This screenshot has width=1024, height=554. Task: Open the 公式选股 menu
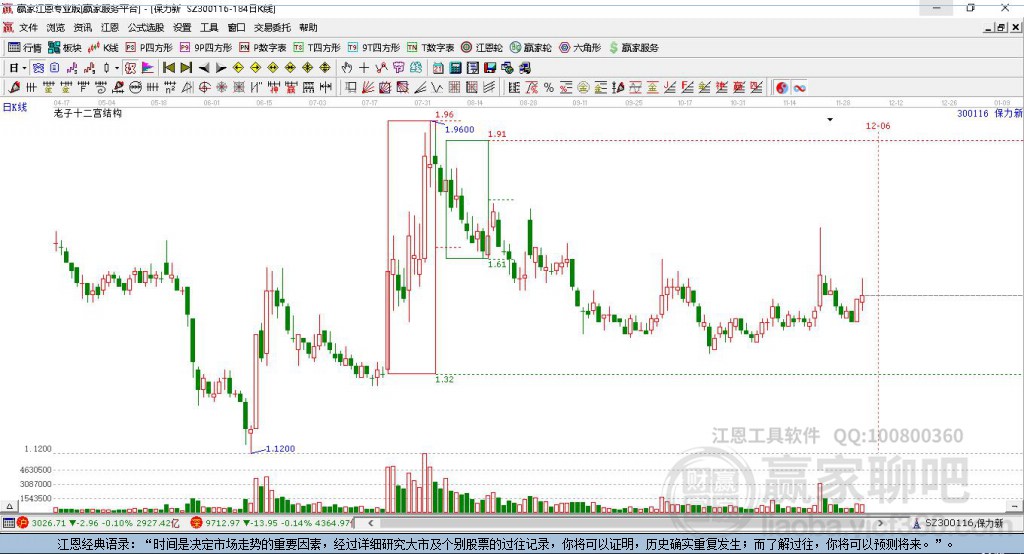(x=146, y=27)
